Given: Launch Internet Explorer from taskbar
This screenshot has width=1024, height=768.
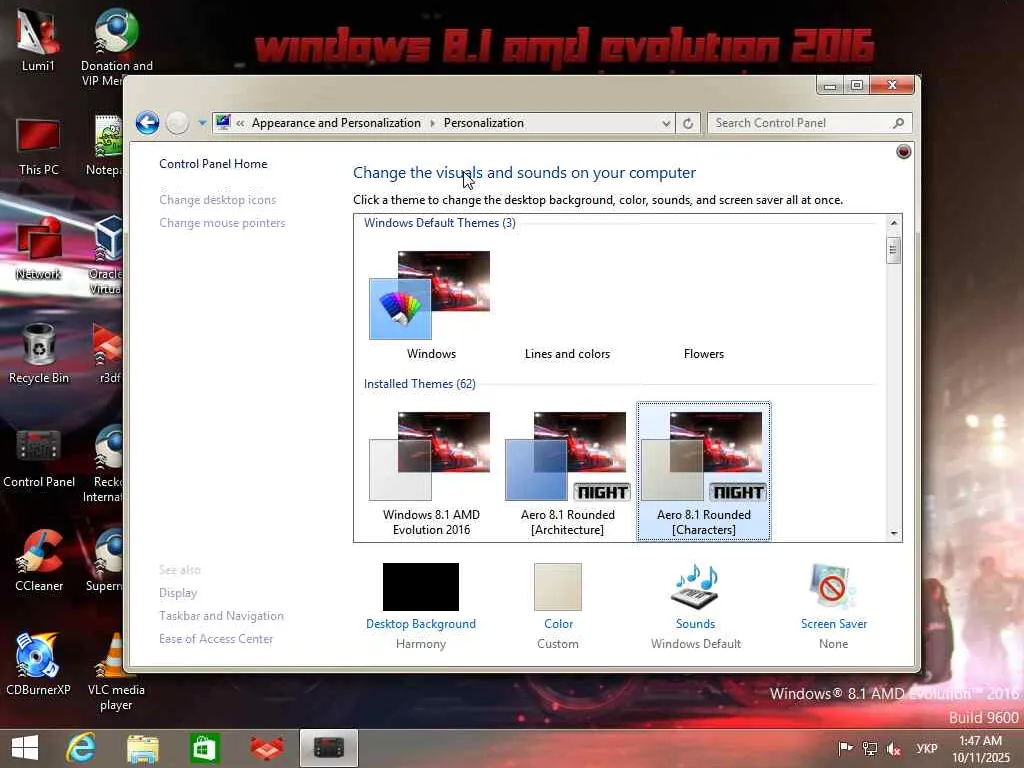Looking at the screenshot, I should 81,748.
